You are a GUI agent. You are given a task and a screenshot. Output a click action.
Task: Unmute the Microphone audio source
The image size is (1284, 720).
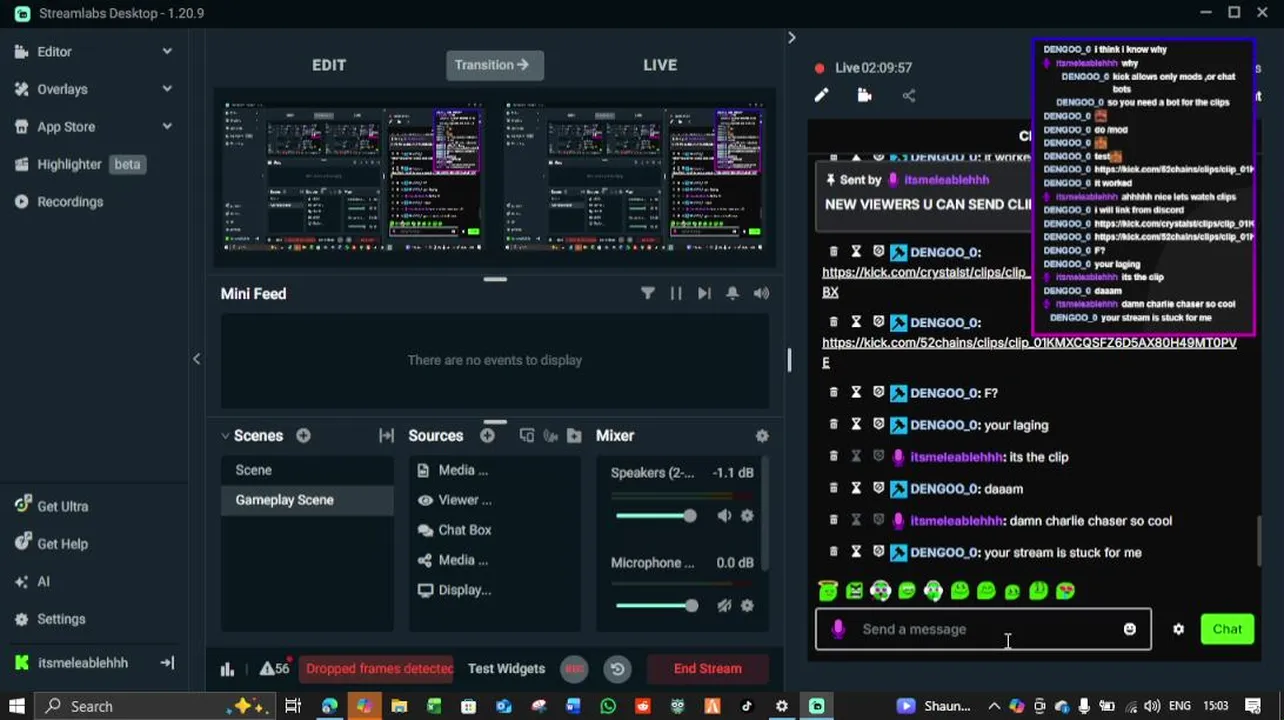tap(724, 606)
